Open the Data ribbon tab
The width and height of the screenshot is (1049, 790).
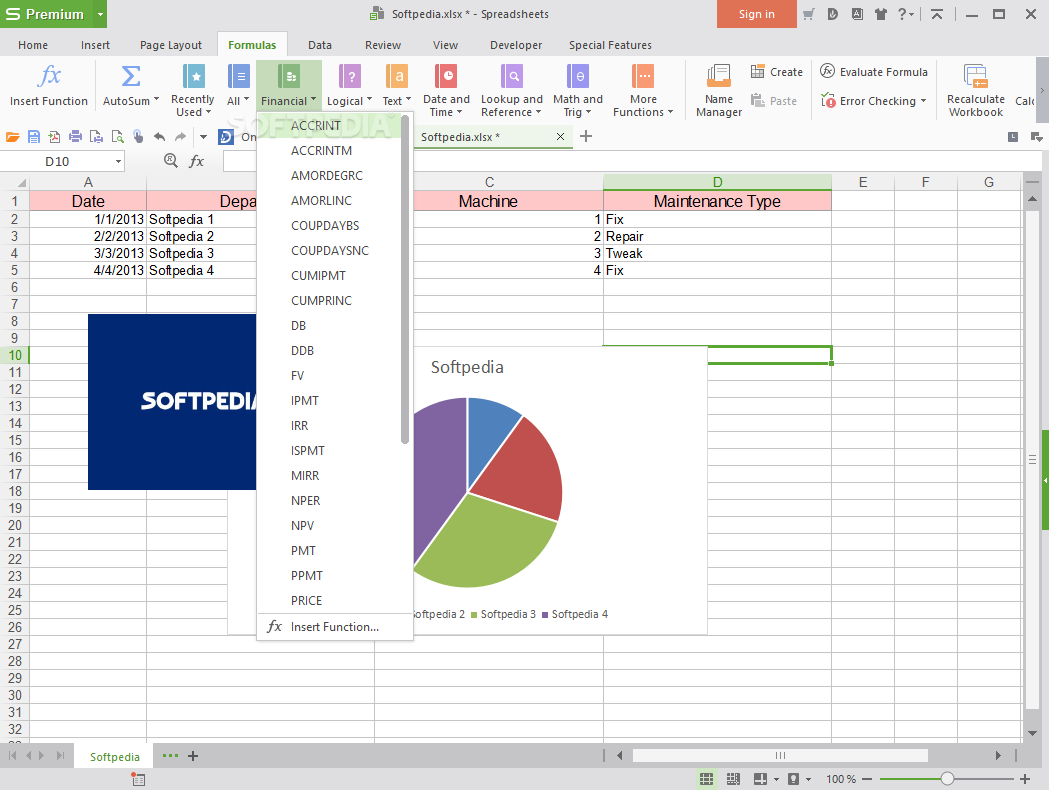(x=320, y=45)
